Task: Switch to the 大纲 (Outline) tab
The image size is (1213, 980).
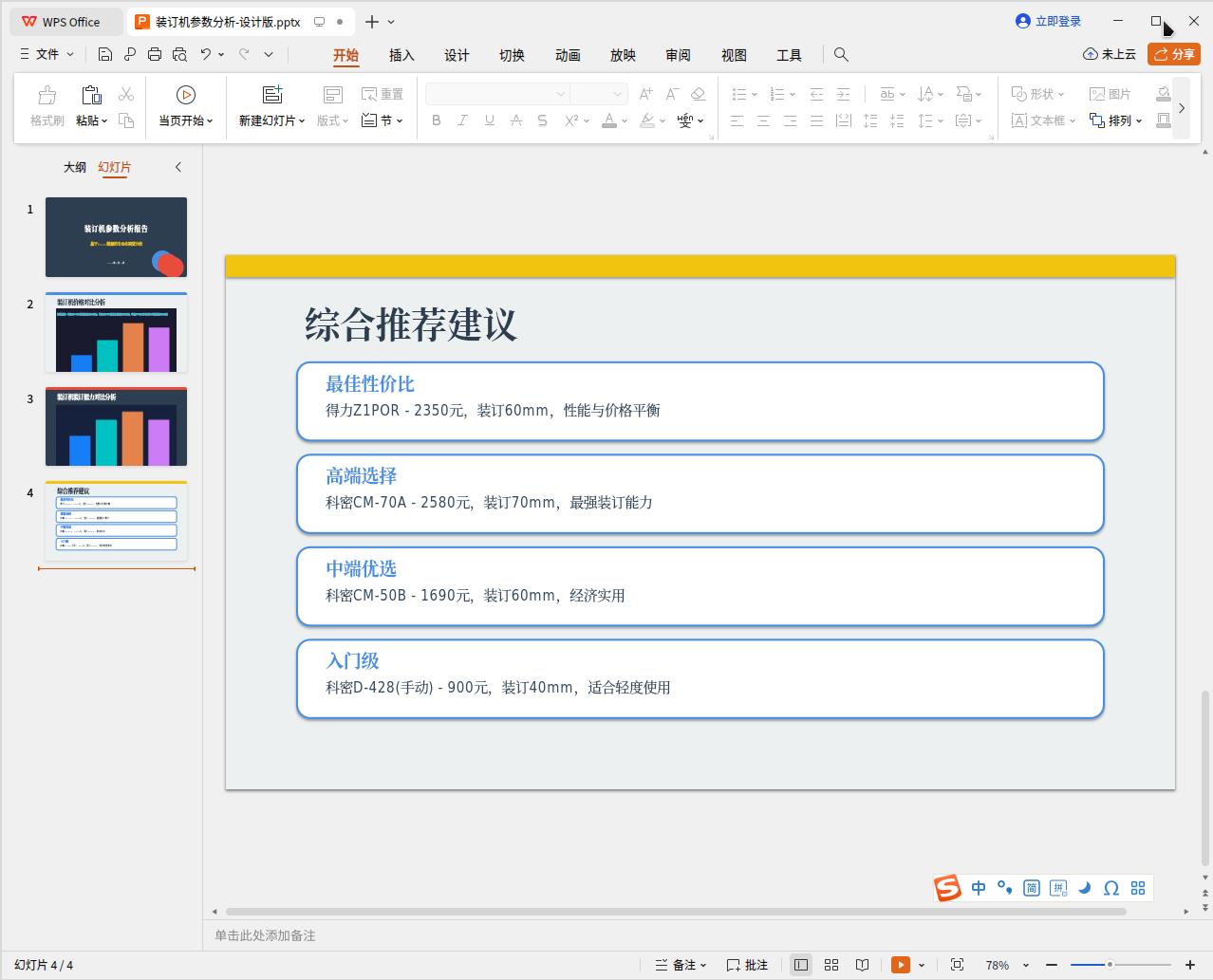Action: pos(75,167)
